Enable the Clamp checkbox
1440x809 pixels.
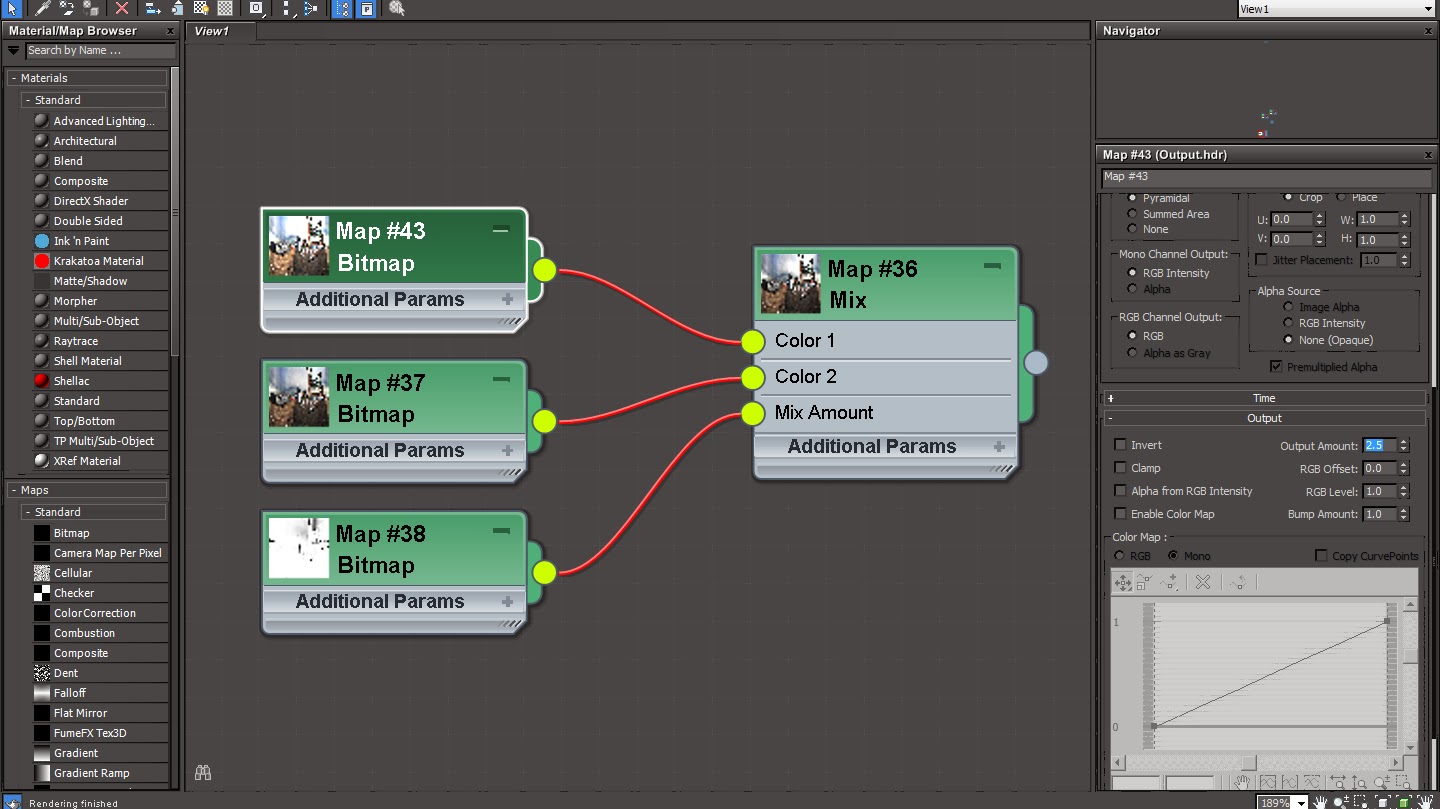point(1121,468)
